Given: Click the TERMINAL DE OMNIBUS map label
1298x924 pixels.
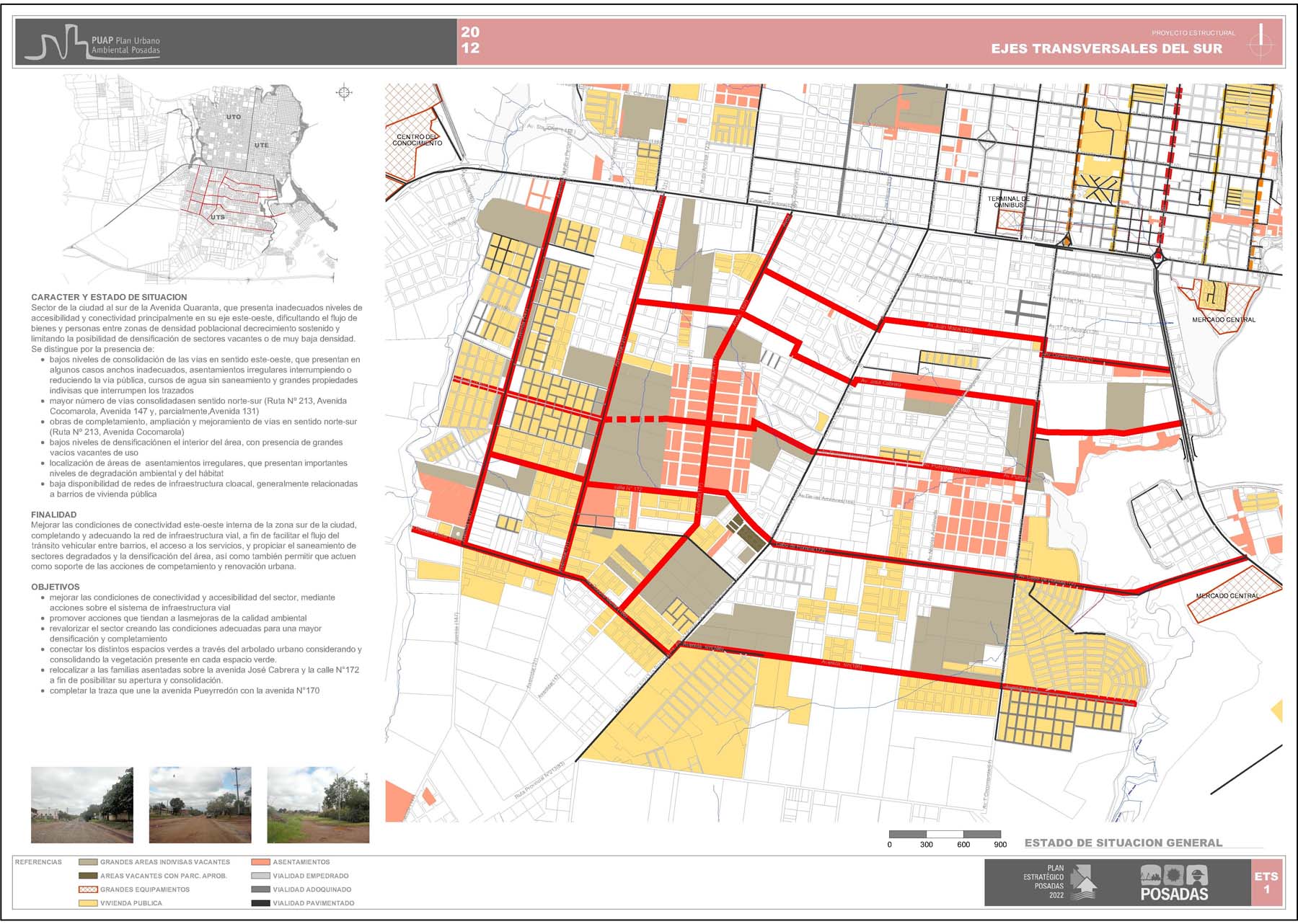Looking at the screenshot, I should pyautogui.click(x=1009, y=202).
